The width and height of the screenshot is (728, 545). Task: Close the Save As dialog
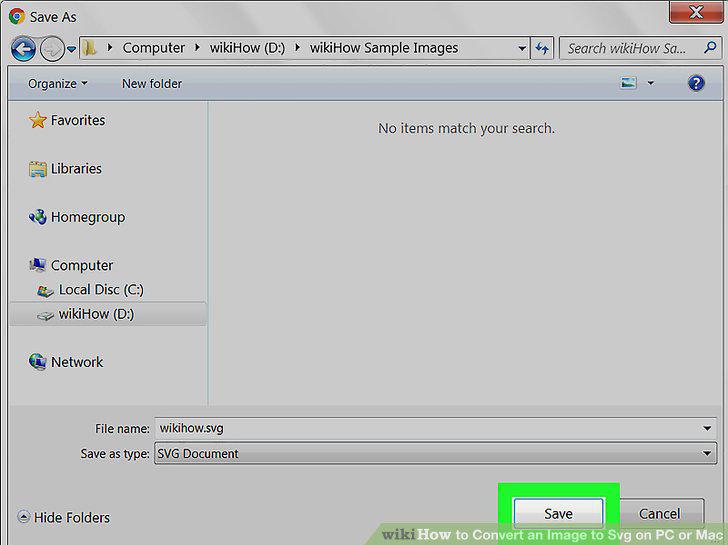696,12
